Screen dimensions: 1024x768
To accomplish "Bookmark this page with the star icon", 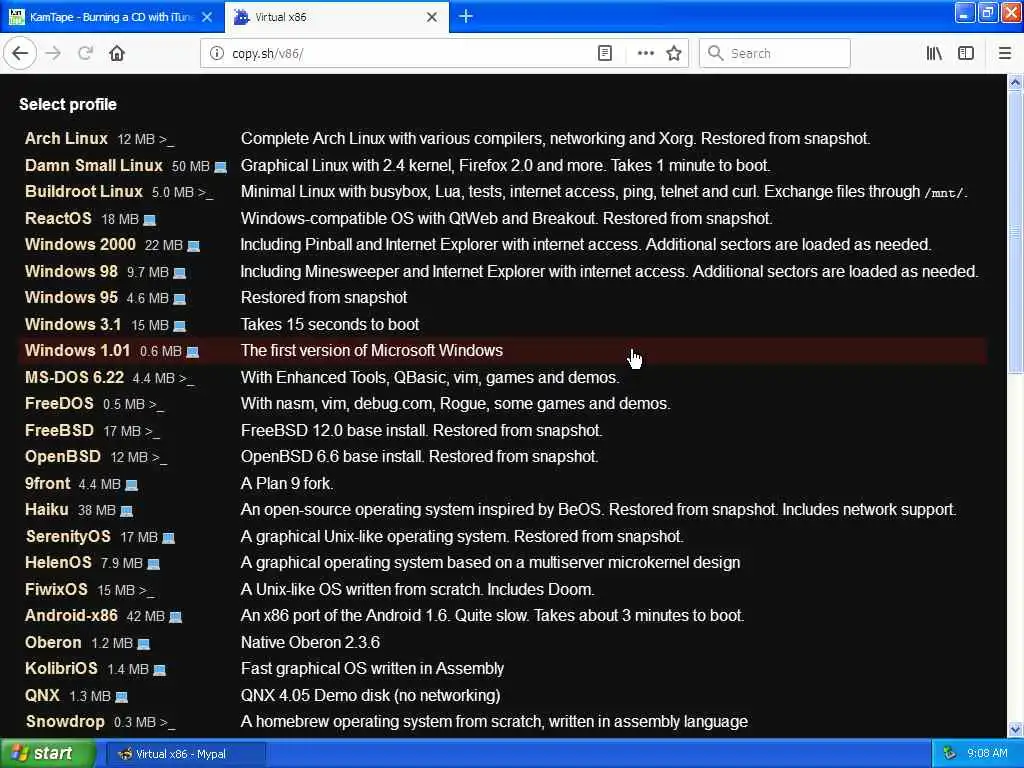I will tap(674, 53).
